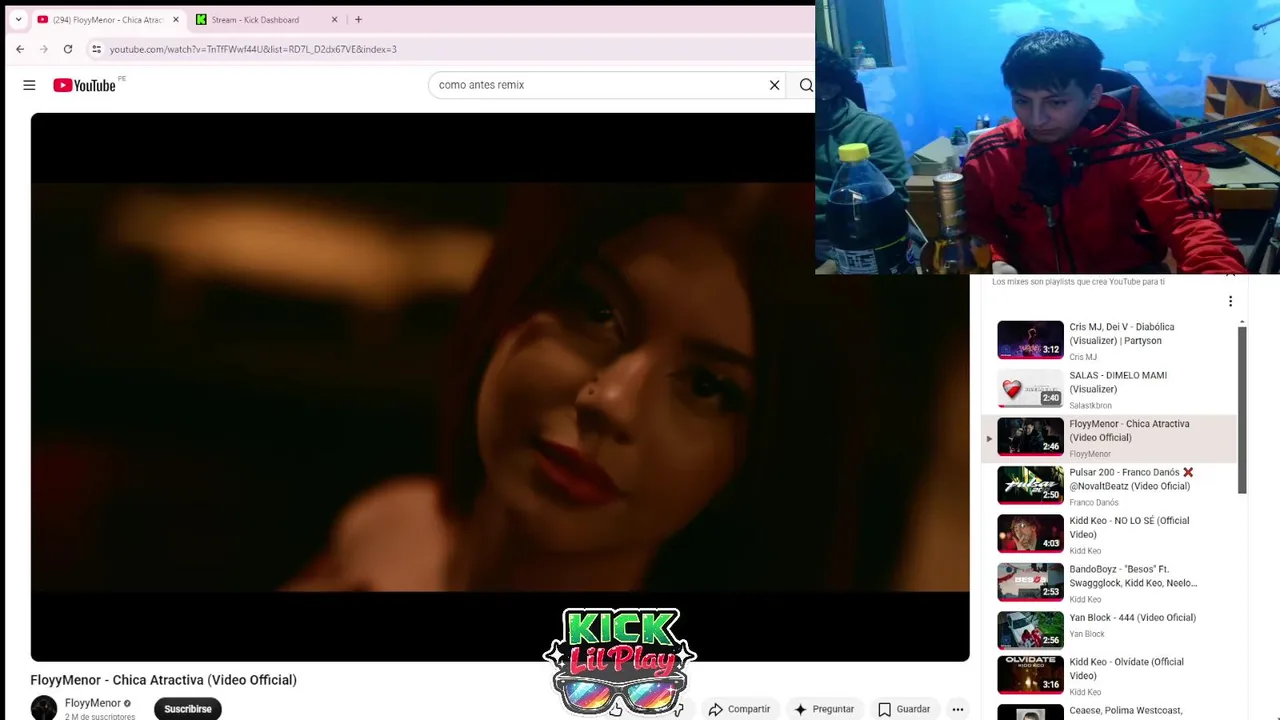
Task: Click the playlist panel scrollbar
Action: 1242,410
